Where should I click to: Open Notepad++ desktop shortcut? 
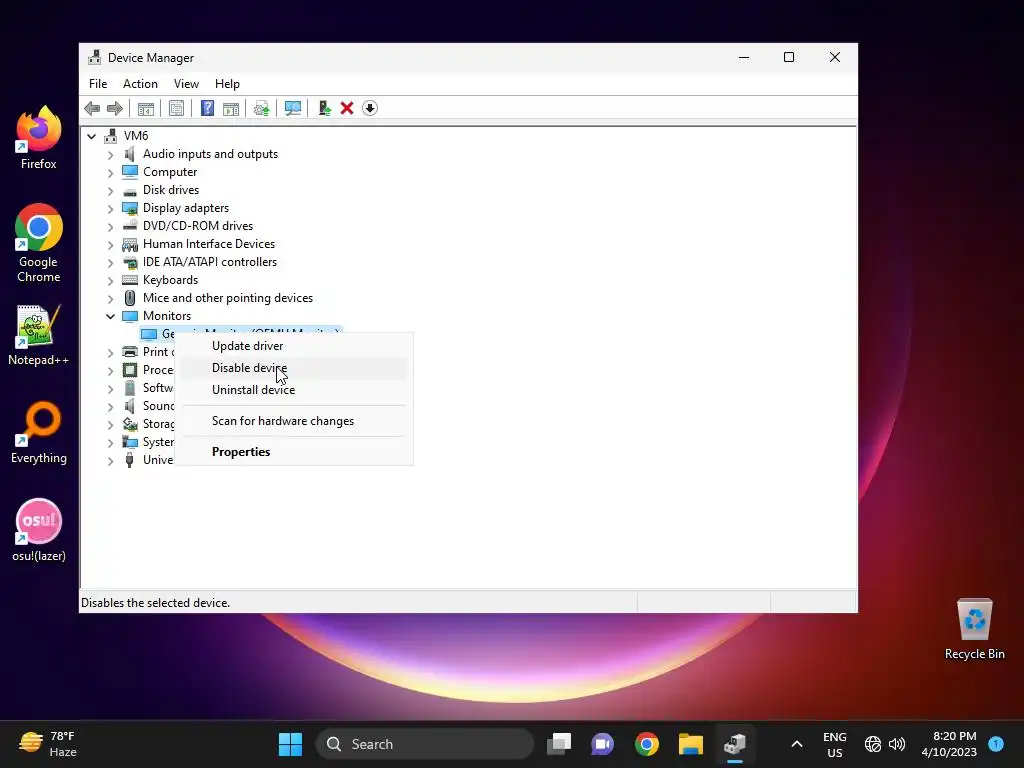(39, 335)
